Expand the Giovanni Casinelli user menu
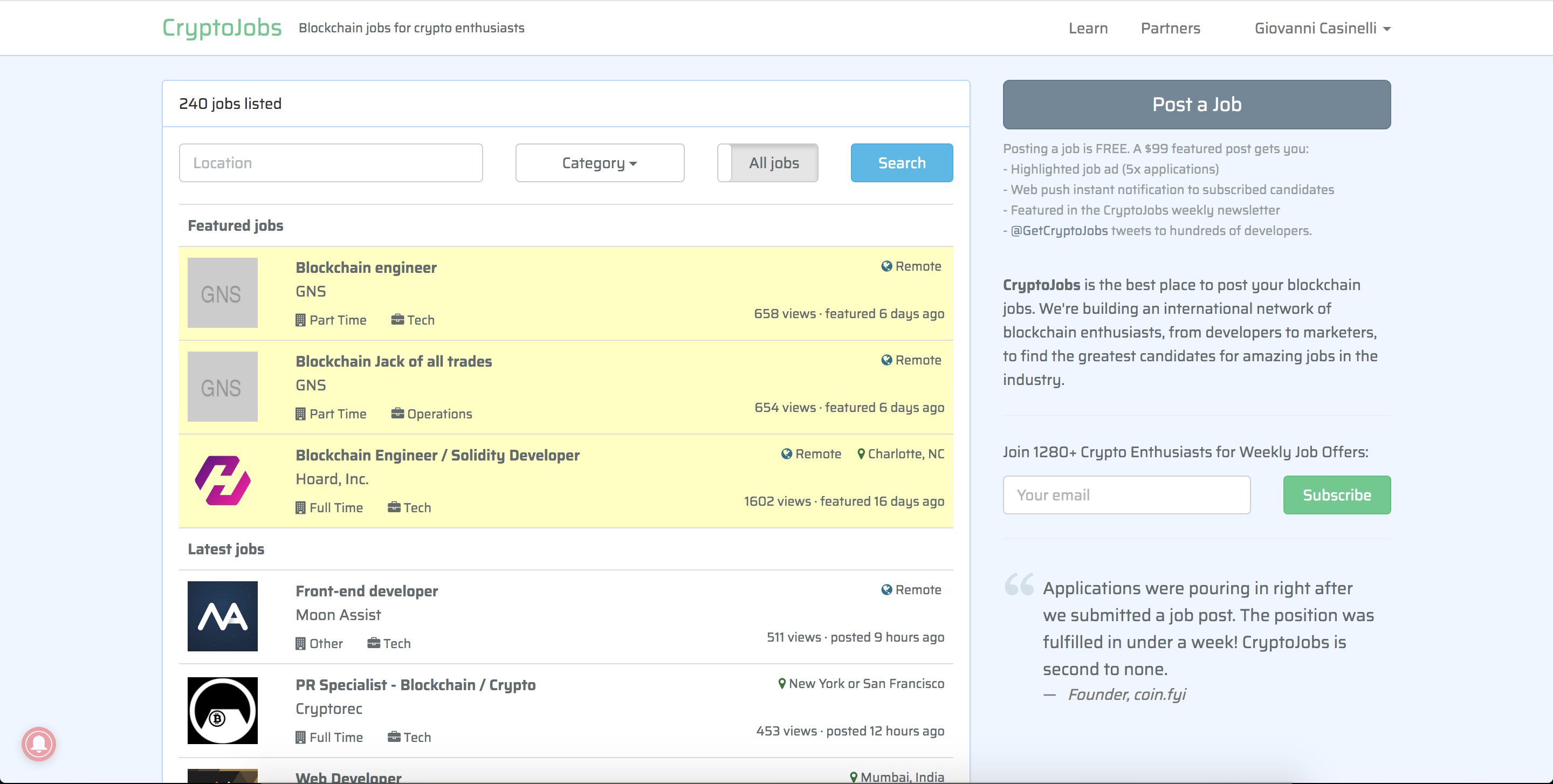The height and width of the screenshot is (784, 1553). pos(1322,29)
